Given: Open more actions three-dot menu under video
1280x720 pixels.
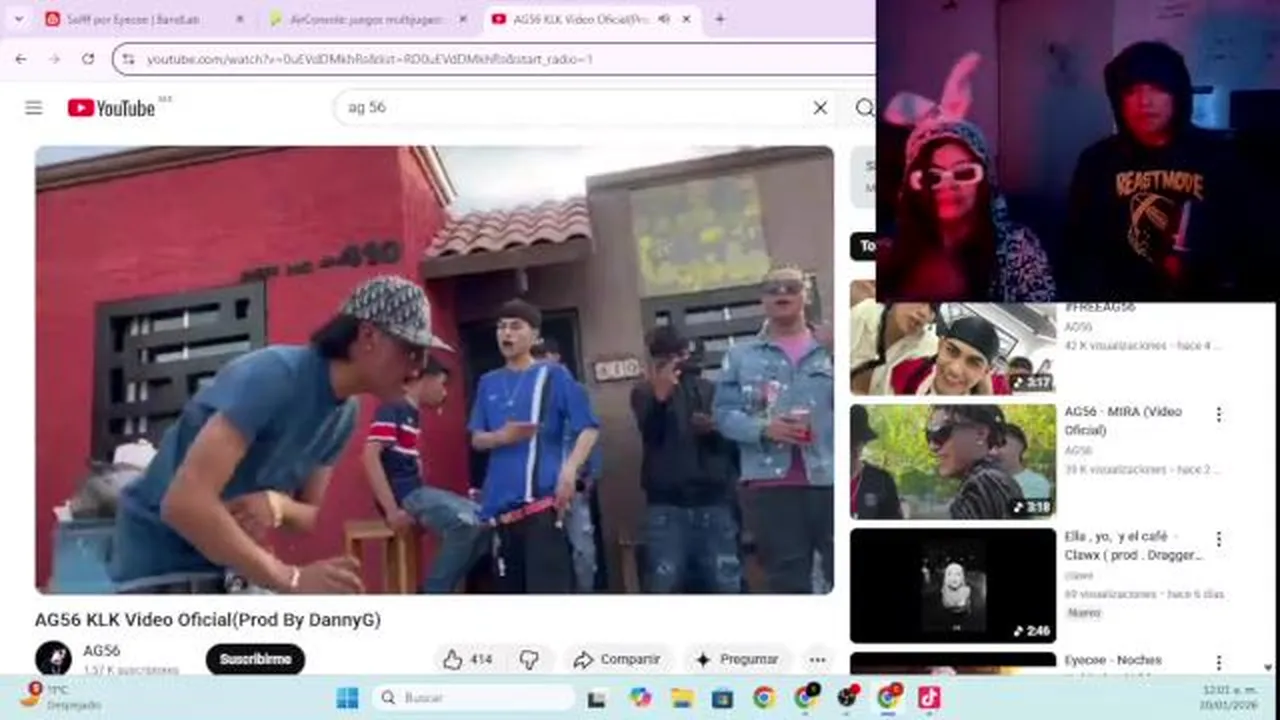Looking at the screenshot, I should 817,660.
